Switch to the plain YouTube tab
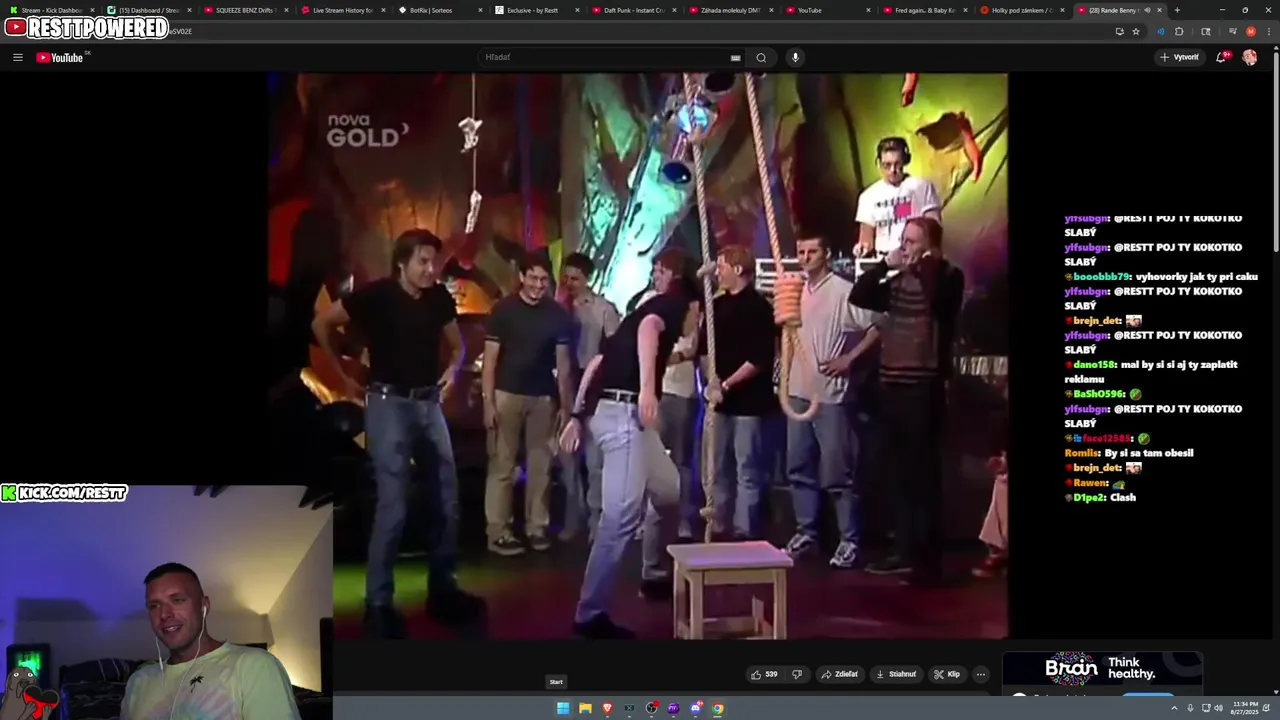1280x720 pixels. (826, 10)
